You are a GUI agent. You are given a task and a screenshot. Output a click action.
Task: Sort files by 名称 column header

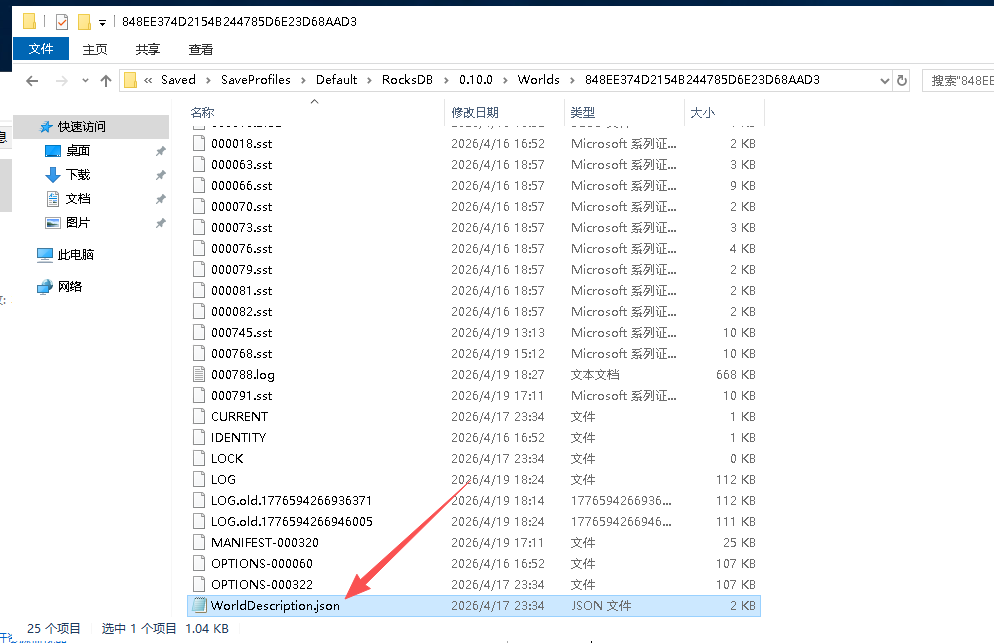203,113
